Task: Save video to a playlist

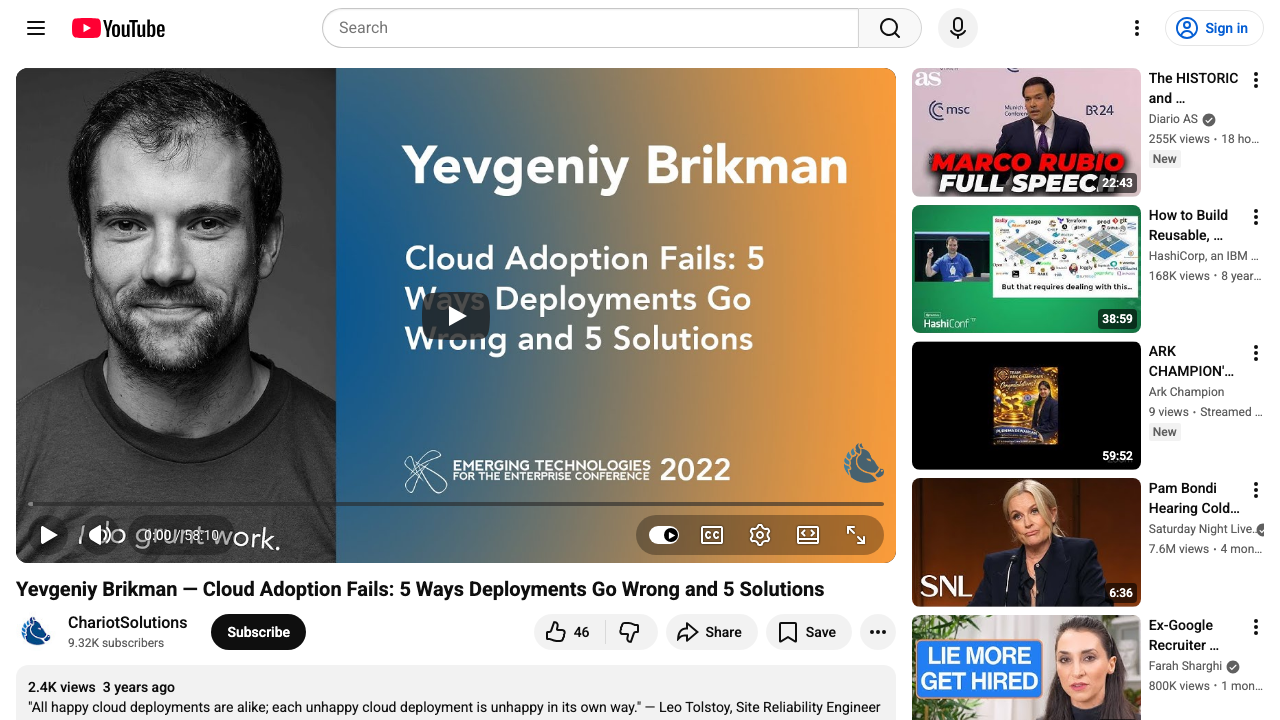Action: coord(808,632)
